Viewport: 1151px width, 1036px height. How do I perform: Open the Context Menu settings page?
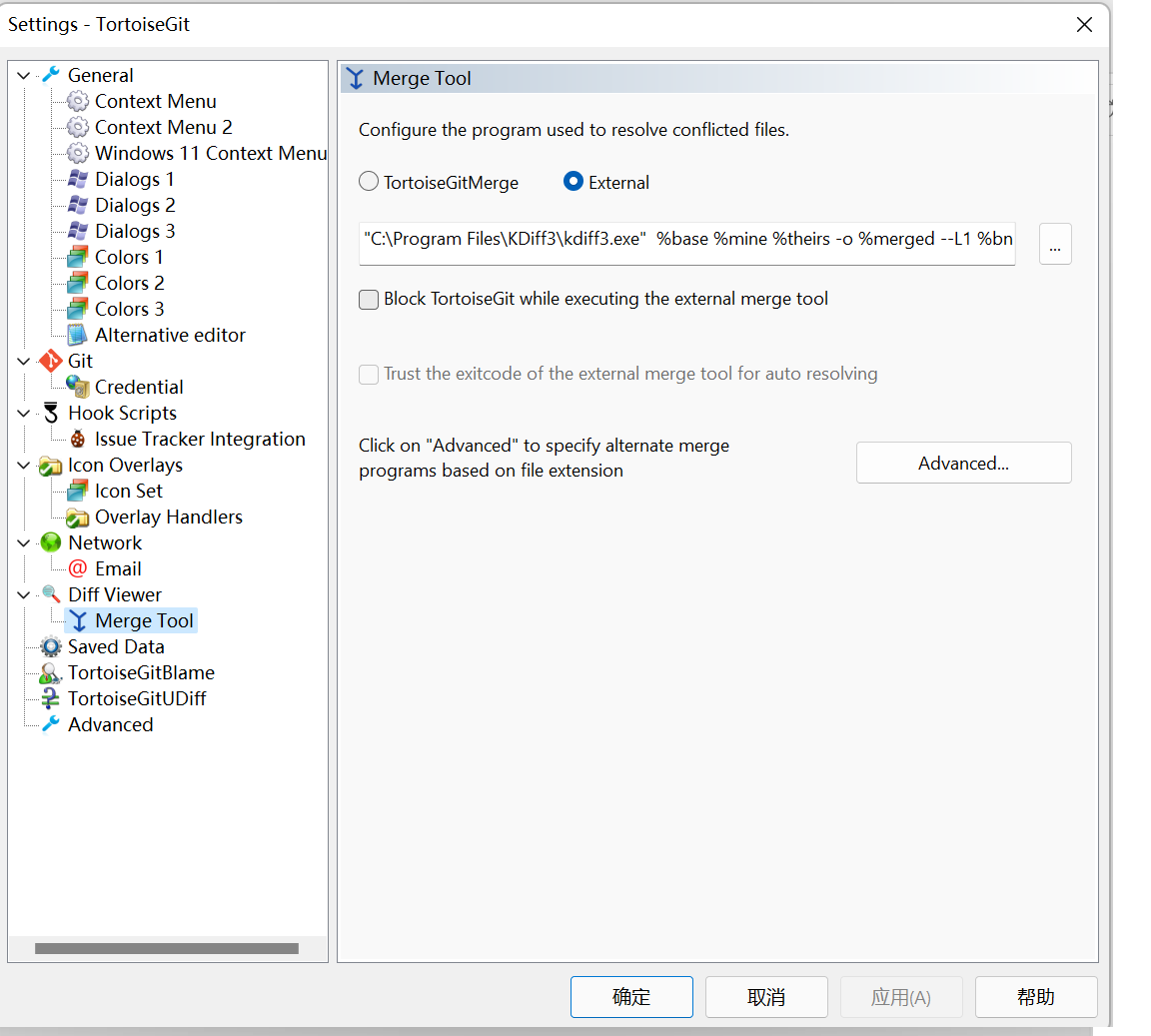coord(156,101)
